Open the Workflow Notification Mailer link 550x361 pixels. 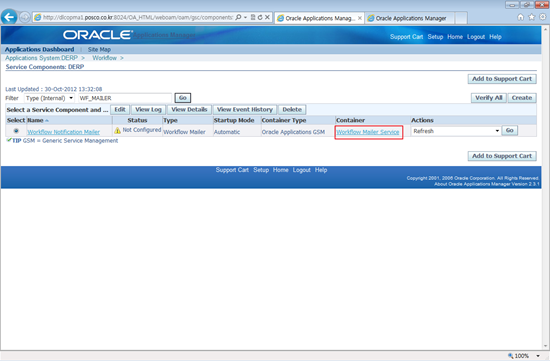point(63,132)
